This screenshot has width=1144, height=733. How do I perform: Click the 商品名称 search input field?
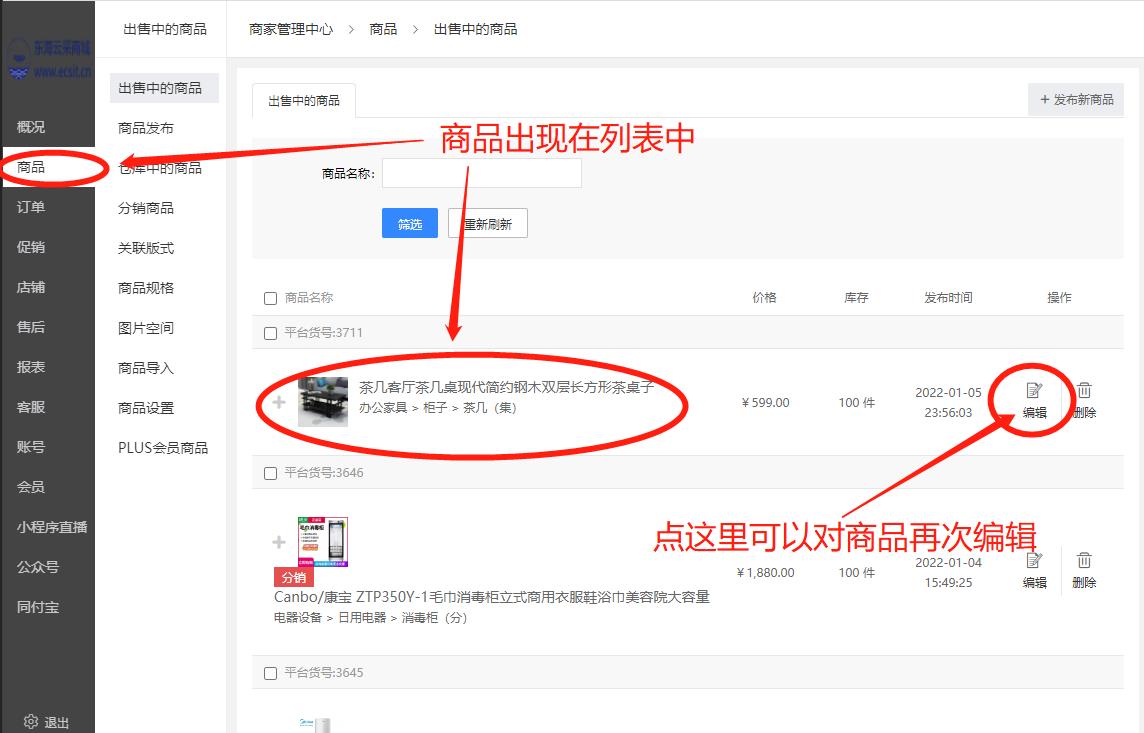click(x=481, y=173)
